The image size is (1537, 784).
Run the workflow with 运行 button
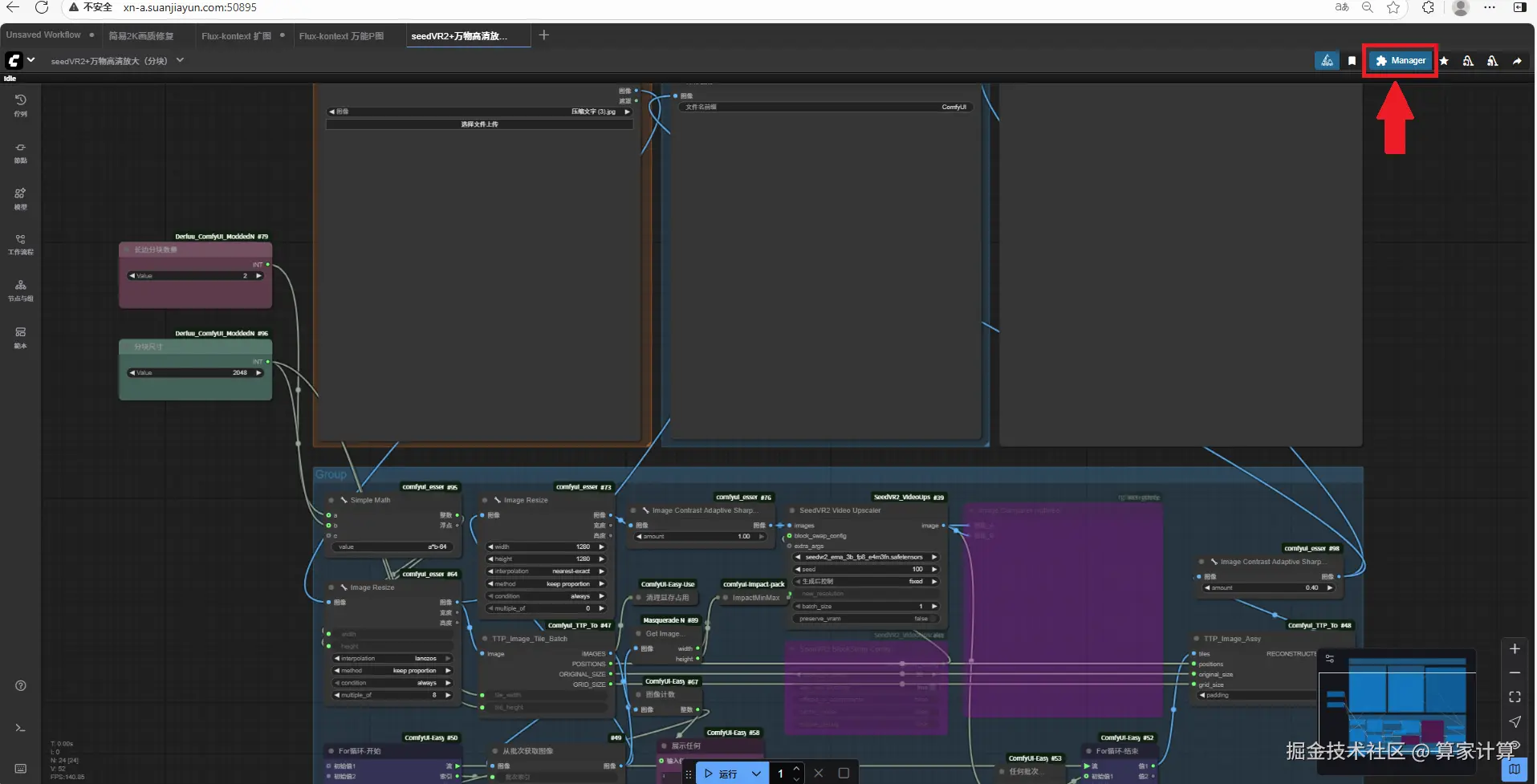[720, 774]
